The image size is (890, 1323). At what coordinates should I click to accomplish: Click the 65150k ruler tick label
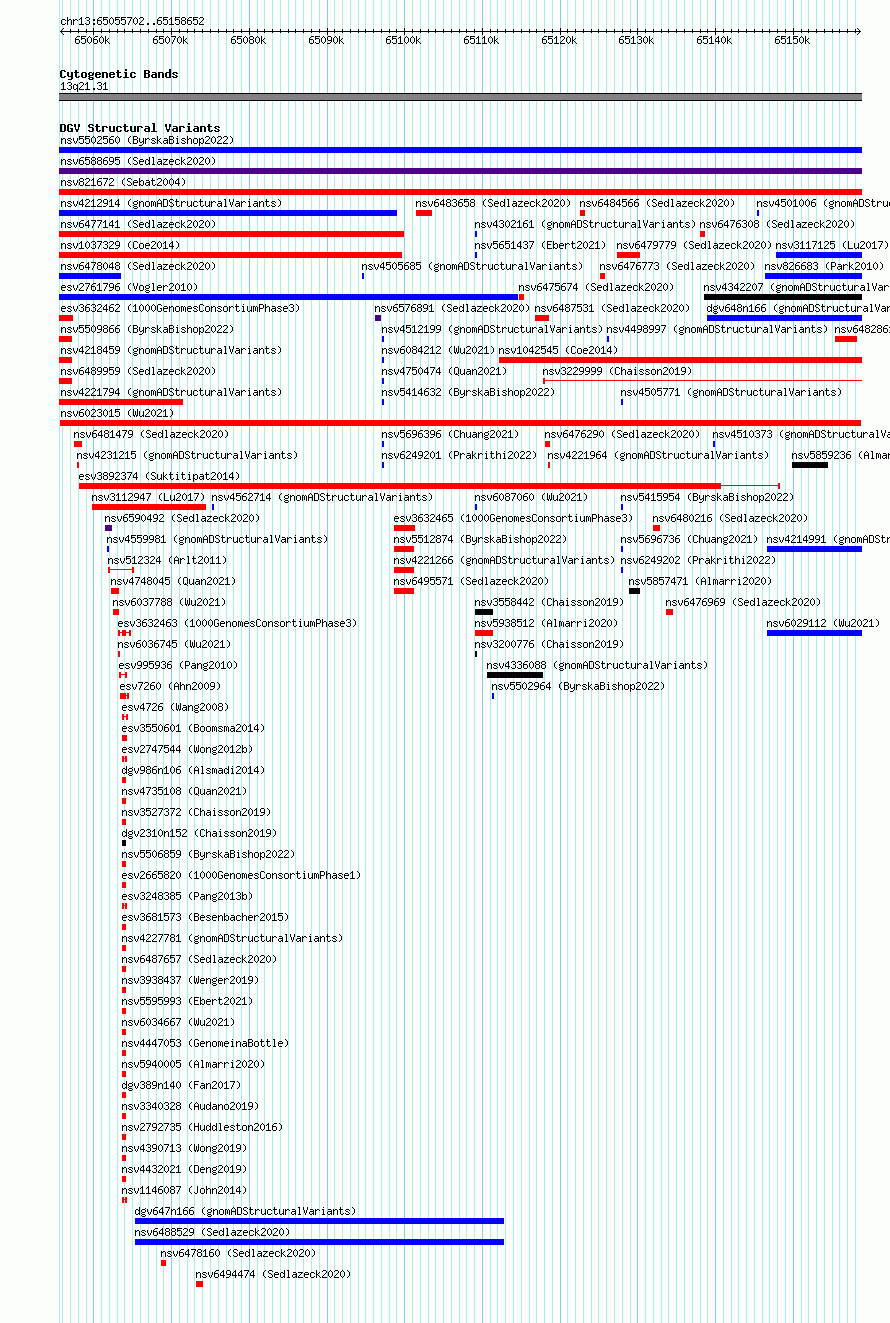(792, 40)
